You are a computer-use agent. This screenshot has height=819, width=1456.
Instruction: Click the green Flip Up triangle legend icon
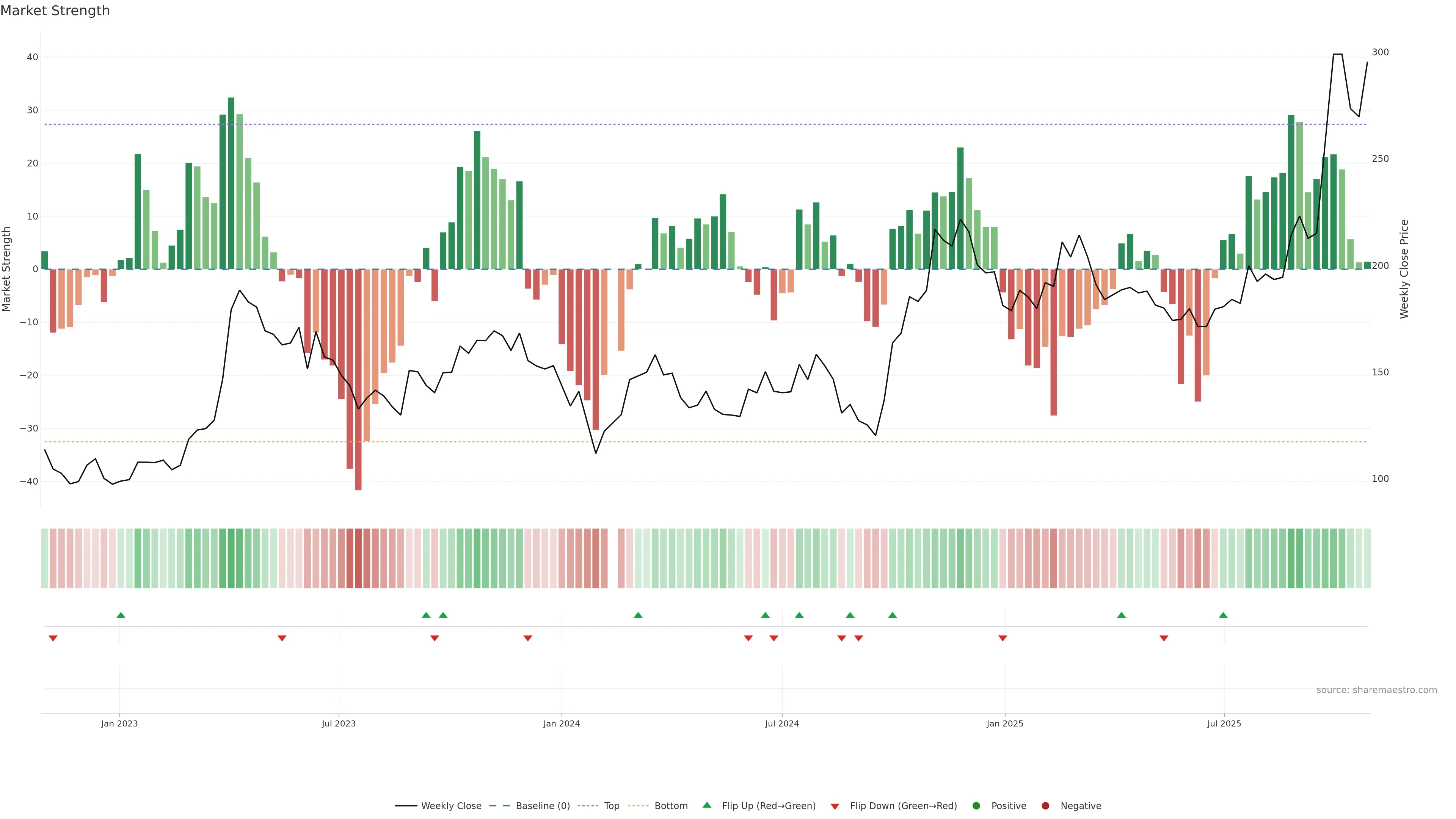coord(706,805)
